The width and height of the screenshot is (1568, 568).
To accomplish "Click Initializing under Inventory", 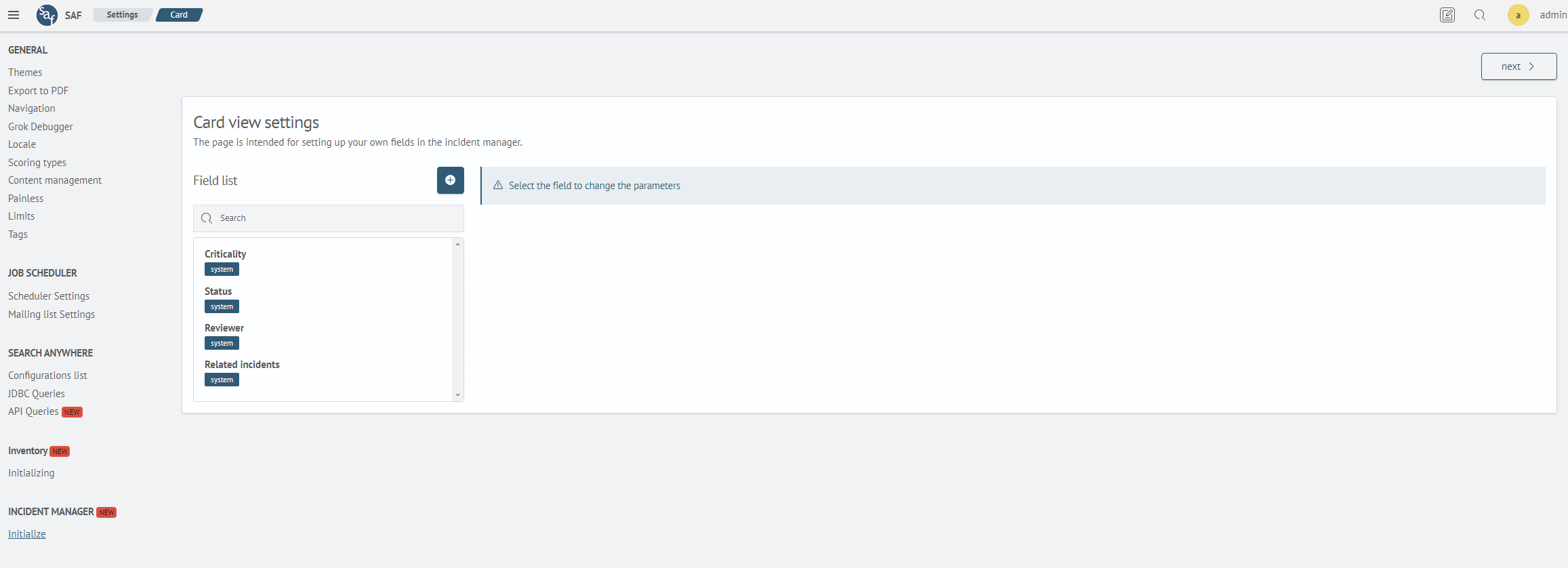I will tap(31, 473).
